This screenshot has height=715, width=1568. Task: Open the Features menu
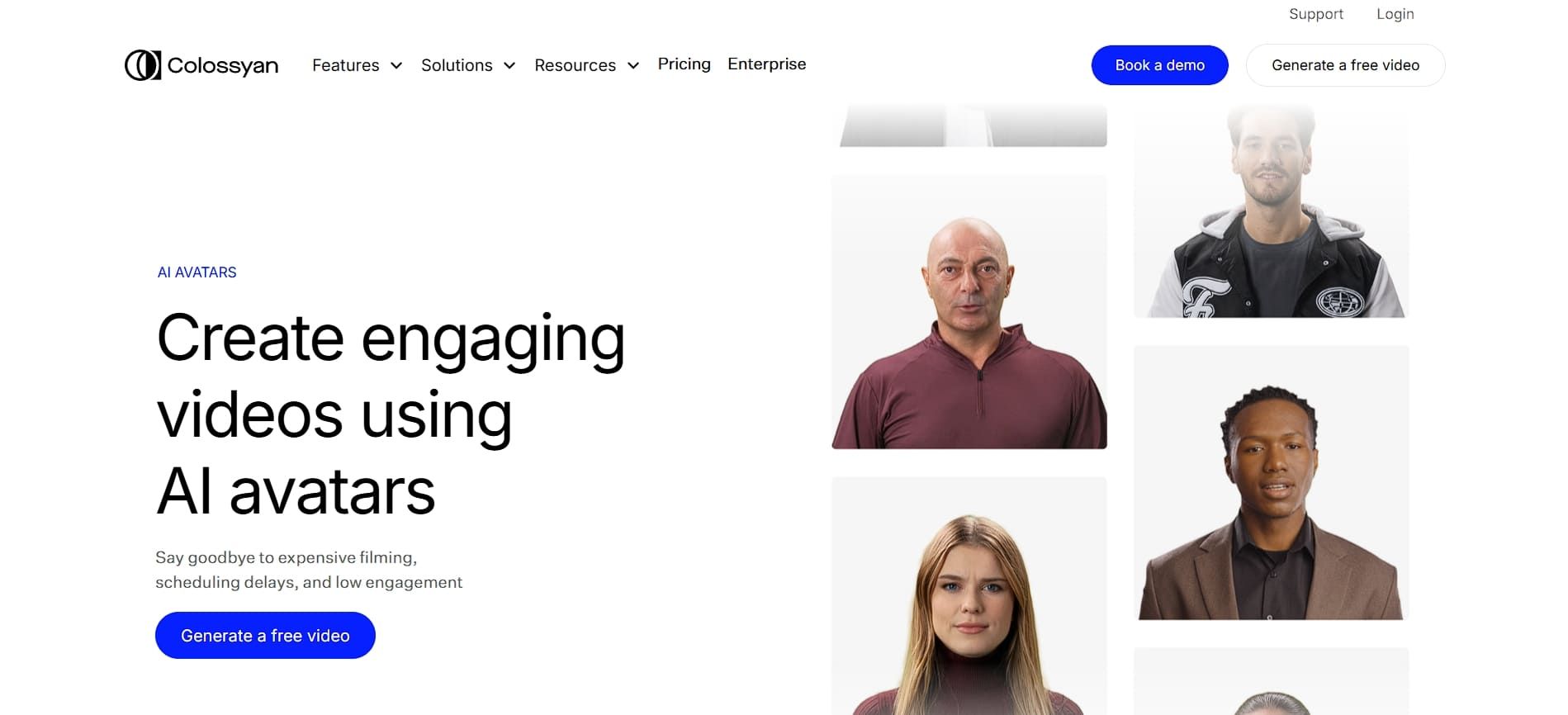[x=346, y=65]
